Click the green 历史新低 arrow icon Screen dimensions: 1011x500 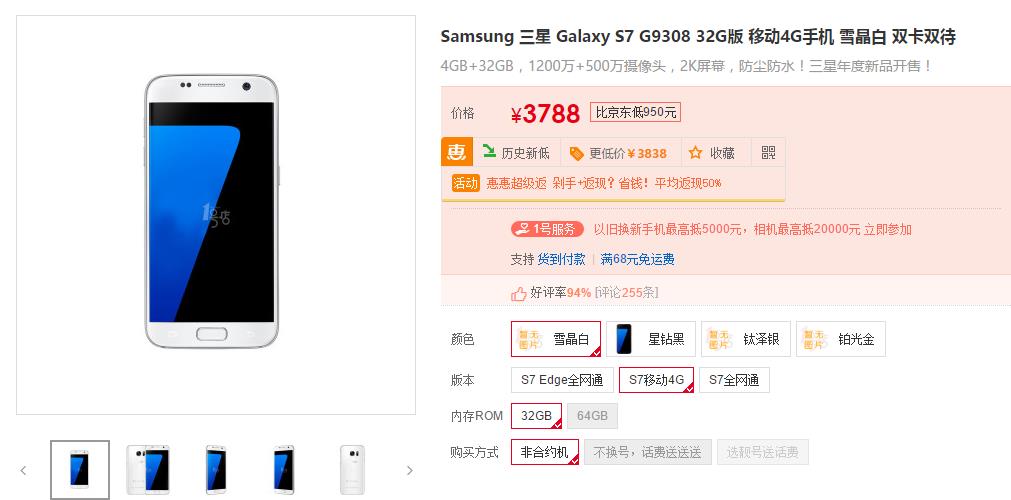coord(489,152)
